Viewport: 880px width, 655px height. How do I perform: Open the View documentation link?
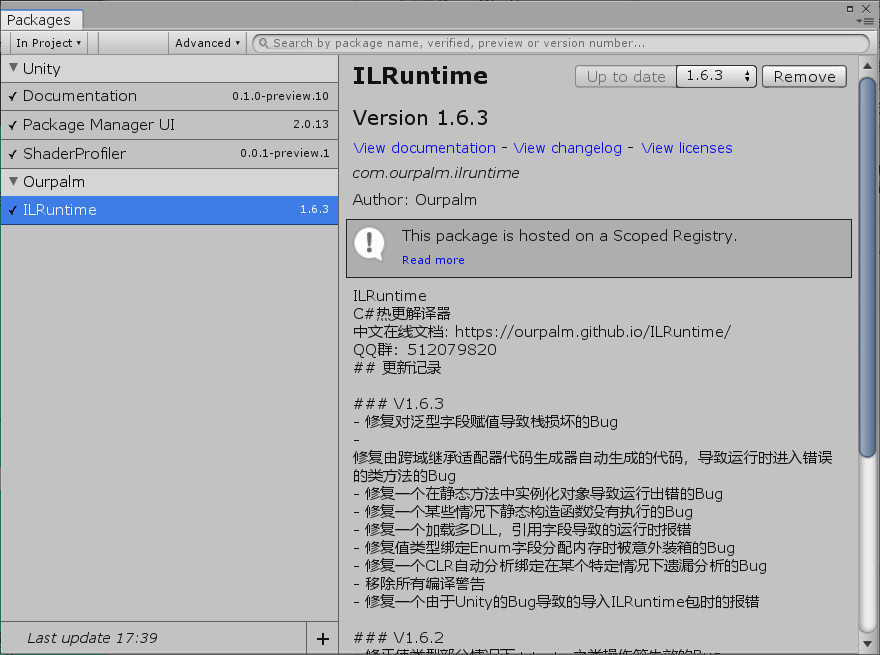[x=424, y=148]
